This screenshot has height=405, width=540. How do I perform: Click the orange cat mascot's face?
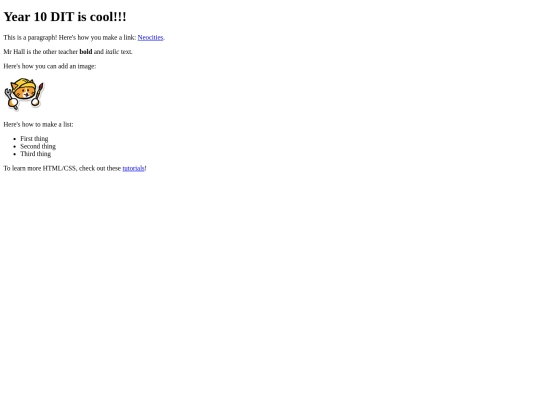[x=25, y=93]
